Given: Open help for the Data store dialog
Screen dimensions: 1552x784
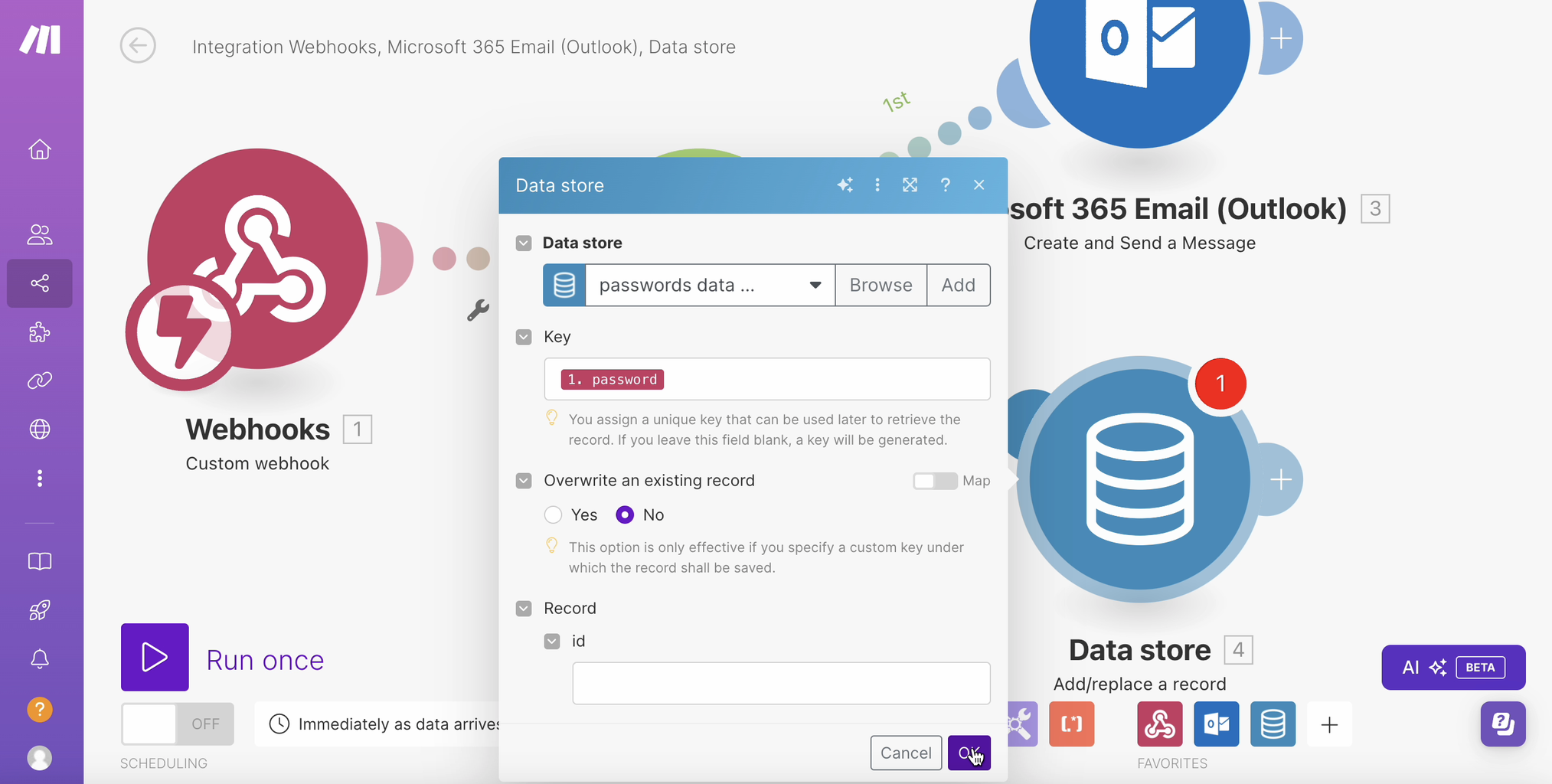Looking at the screenshot, I should tap(946, 185).
